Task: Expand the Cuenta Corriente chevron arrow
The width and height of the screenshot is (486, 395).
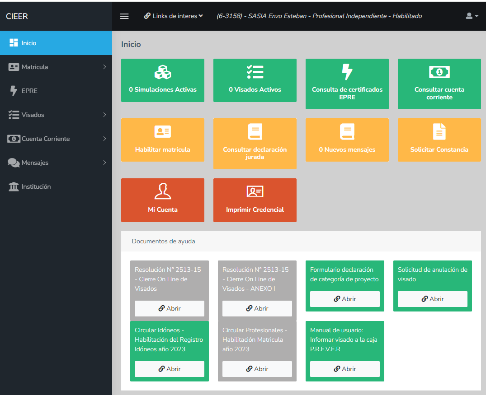Action: [x=104, y=139]
